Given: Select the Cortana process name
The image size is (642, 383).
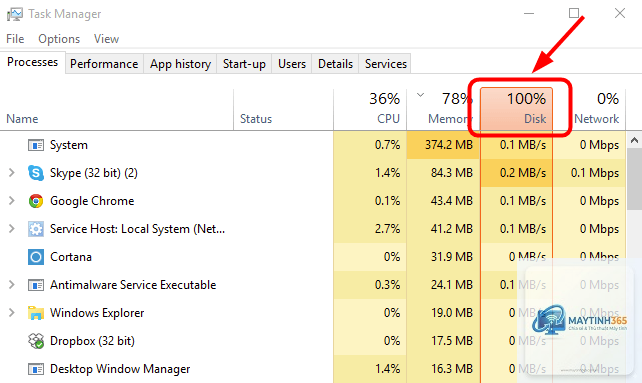Looking at the screenshot, I should [x=71, y=257].
